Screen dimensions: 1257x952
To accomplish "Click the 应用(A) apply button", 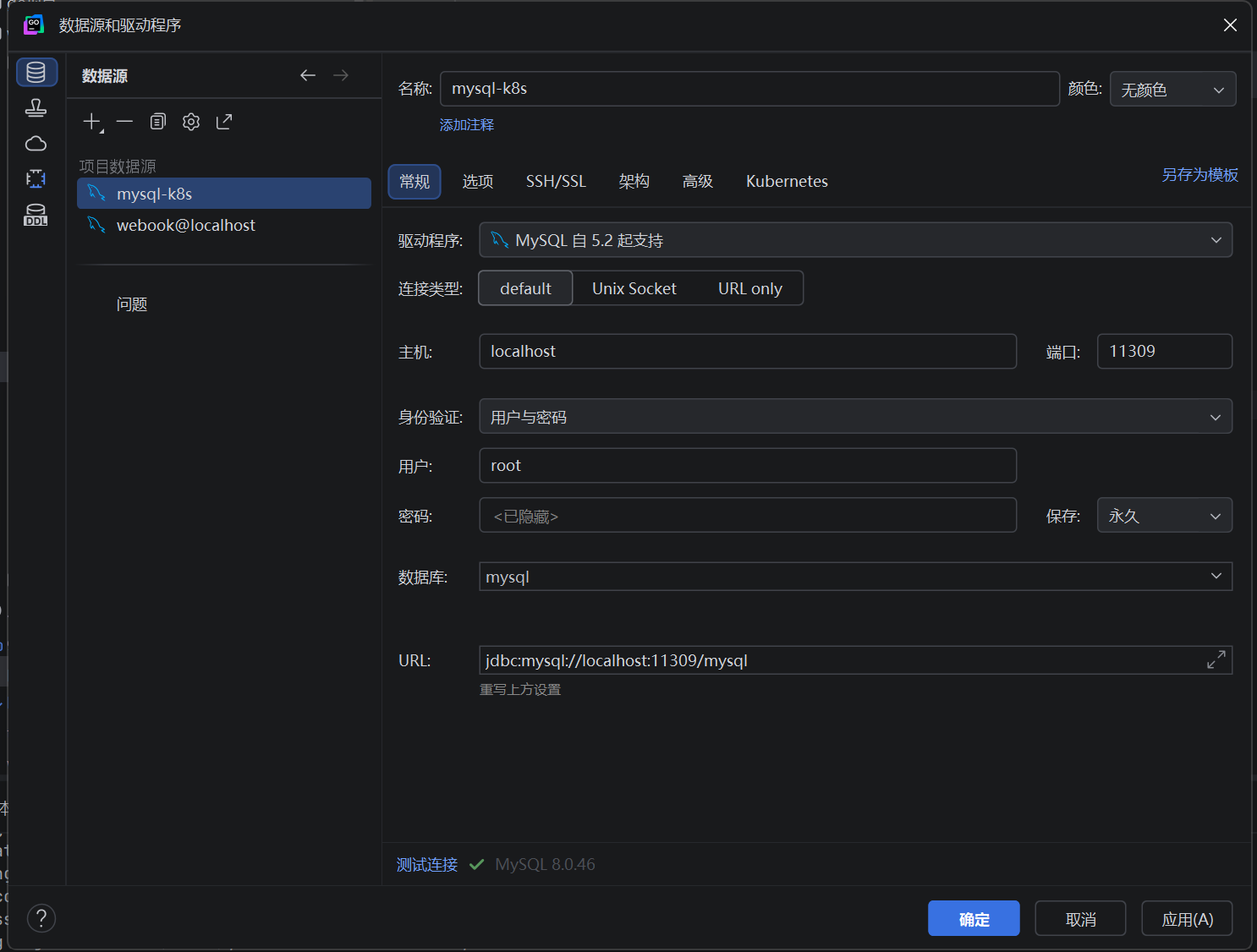I will pos(1187,919).
